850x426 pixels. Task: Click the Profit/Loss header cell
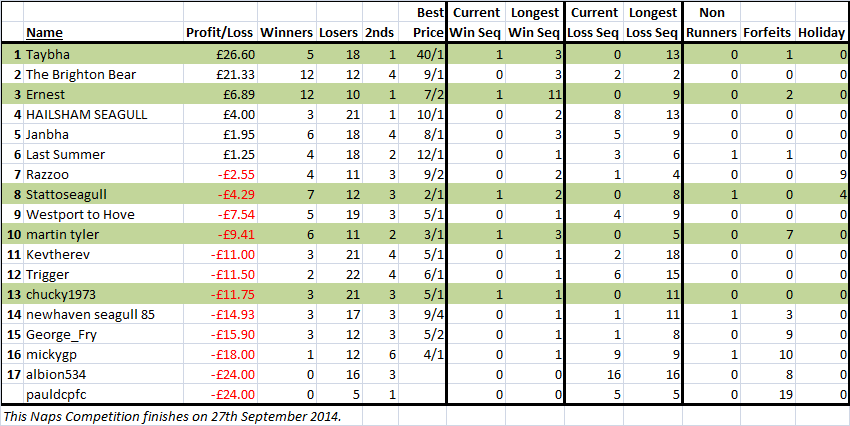click(220, 33)
